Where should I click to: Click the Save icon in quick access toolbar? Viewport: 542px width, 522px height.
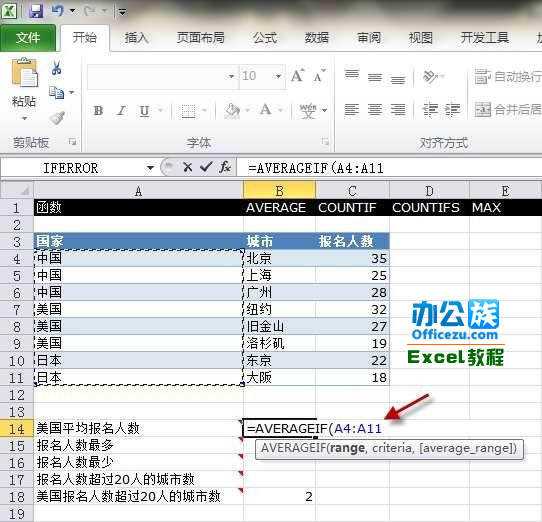[x=36, y=11]
